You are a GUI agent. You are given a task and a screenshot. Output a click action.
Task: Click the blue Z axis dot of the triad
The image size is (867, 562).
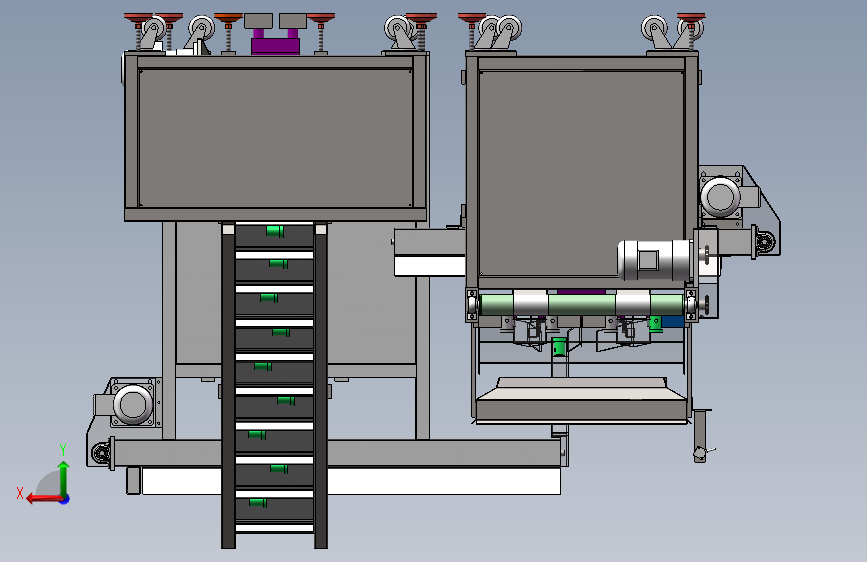click(x=65, y=499)
